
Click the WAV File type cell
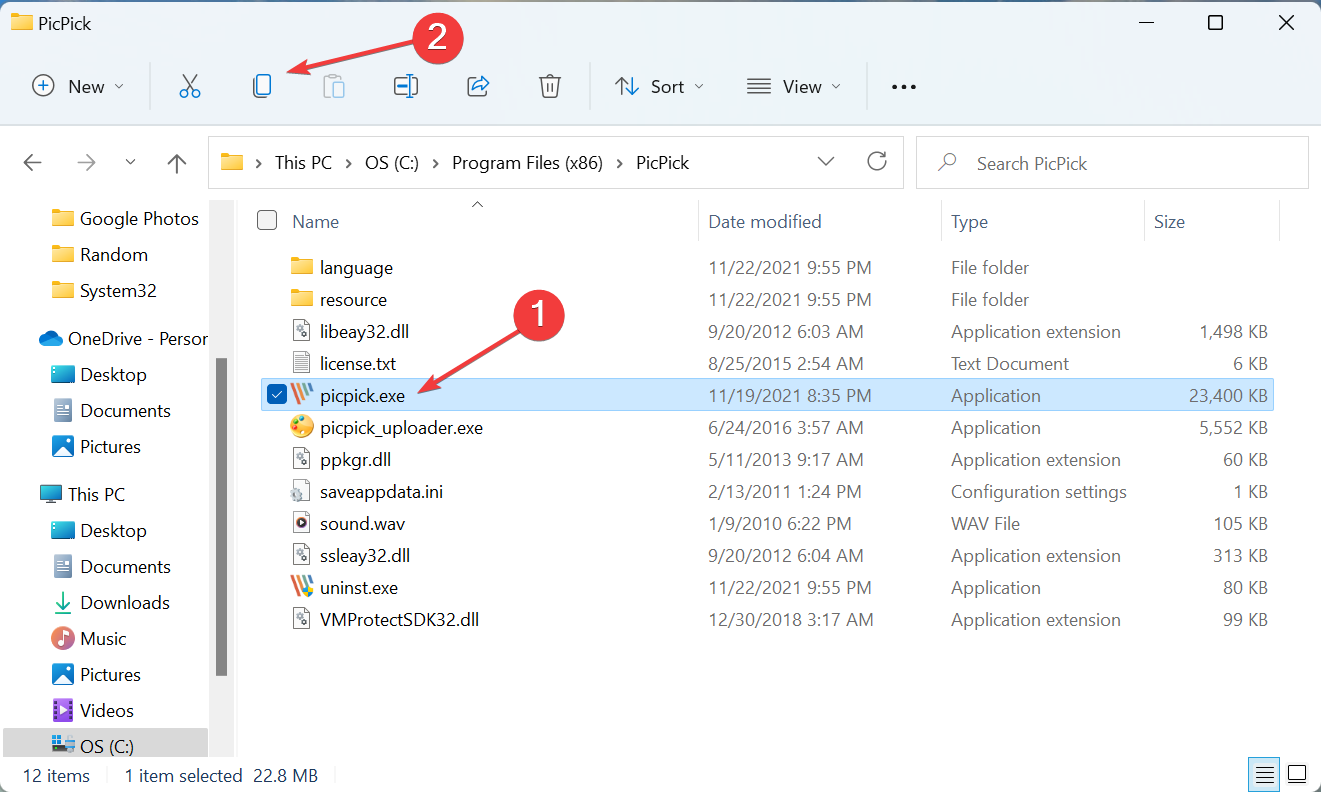pos(985,523)
